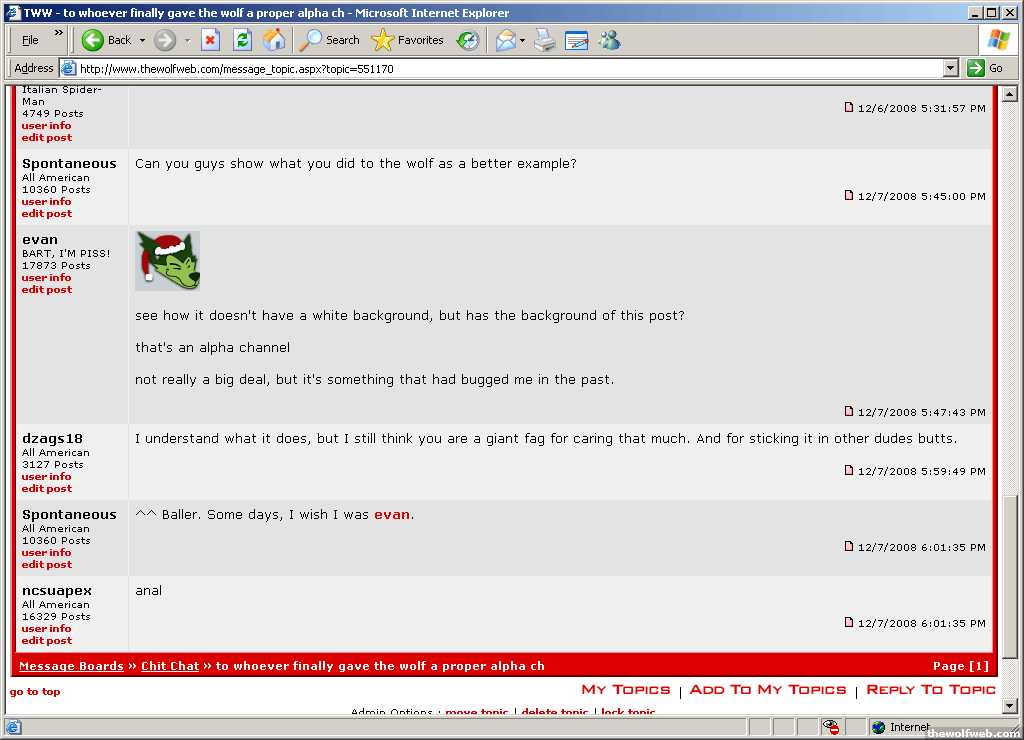Go to the Home page icon

(273, 40)
